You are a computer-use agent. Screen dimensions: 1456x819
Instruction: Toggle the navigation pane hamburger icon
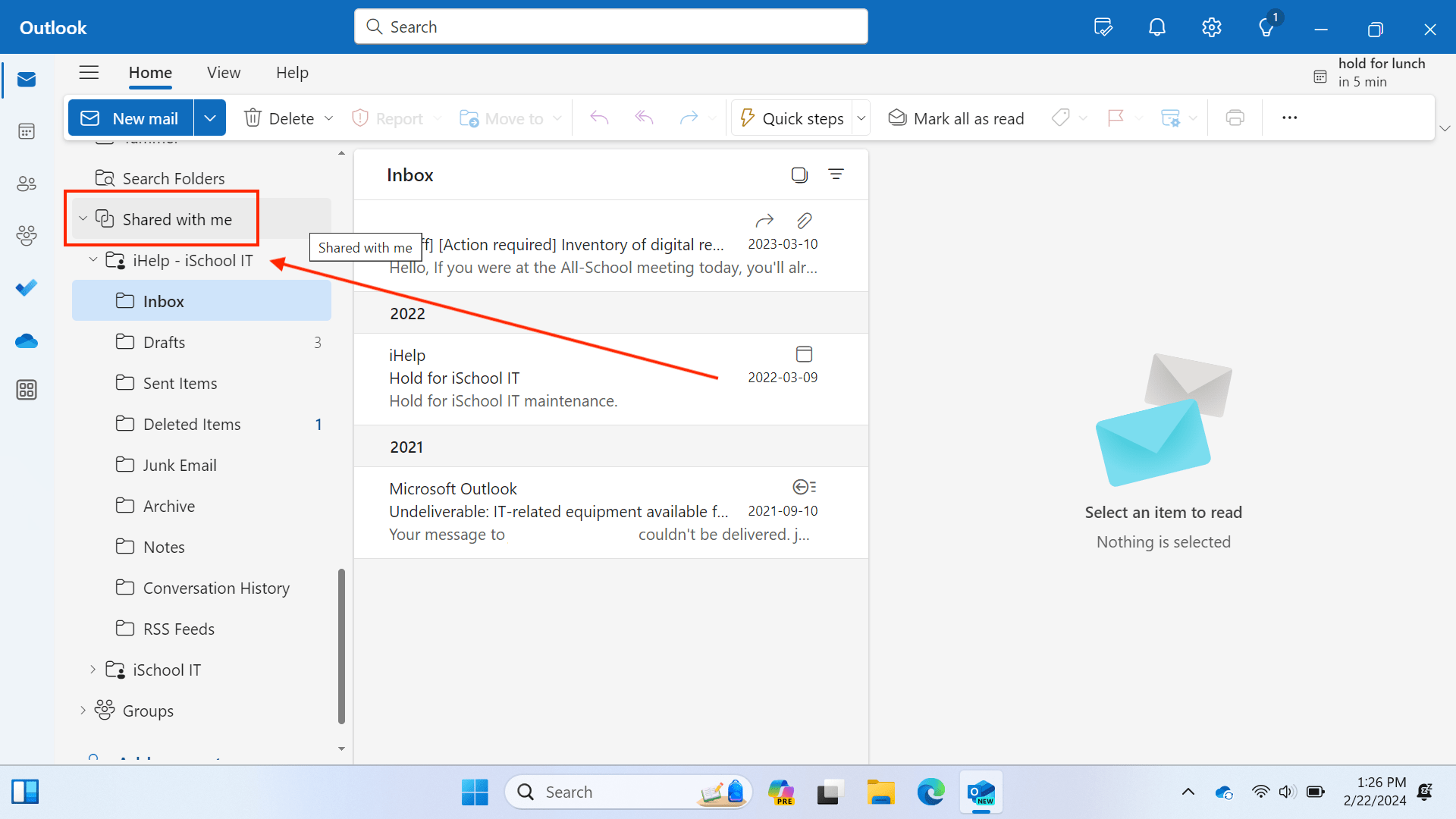[x=89, y=73]
